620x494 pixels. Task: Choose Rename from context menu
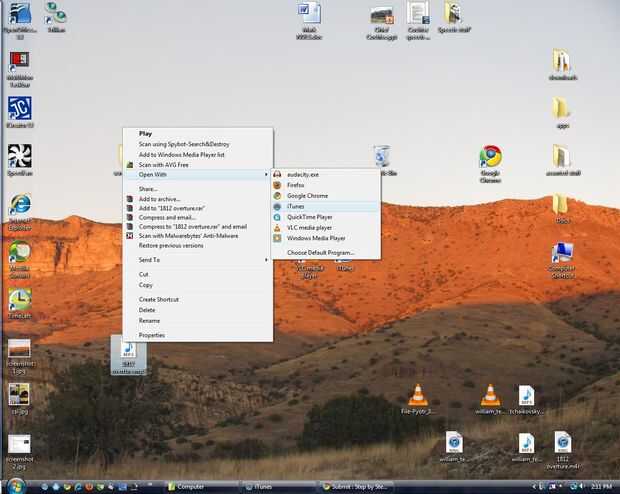198,321
